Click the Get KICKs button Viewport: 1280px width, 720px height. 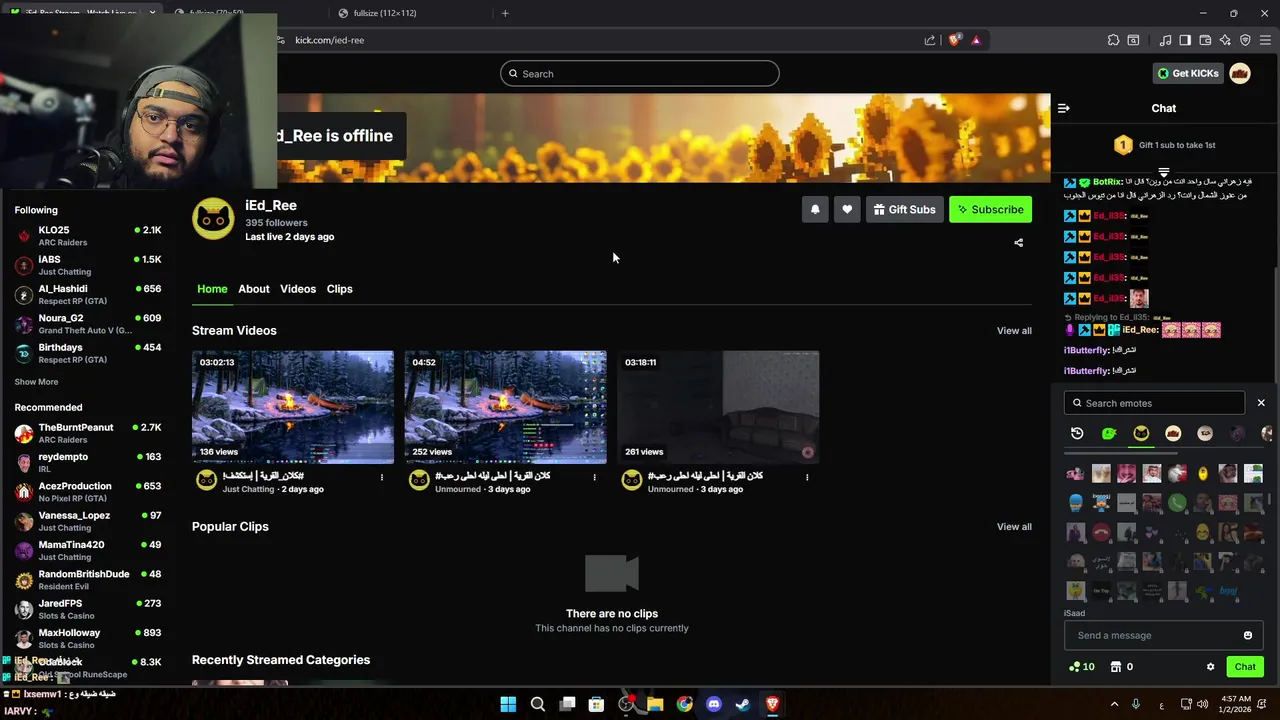coord(1188,73)
